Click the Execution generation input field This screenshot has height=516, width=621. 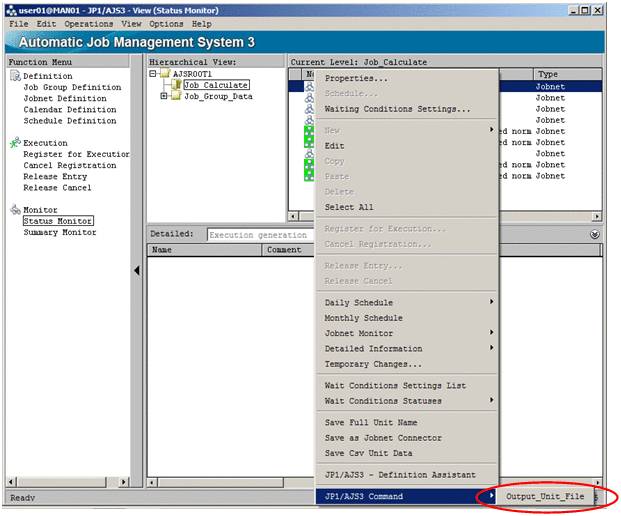tap(260, 235)
